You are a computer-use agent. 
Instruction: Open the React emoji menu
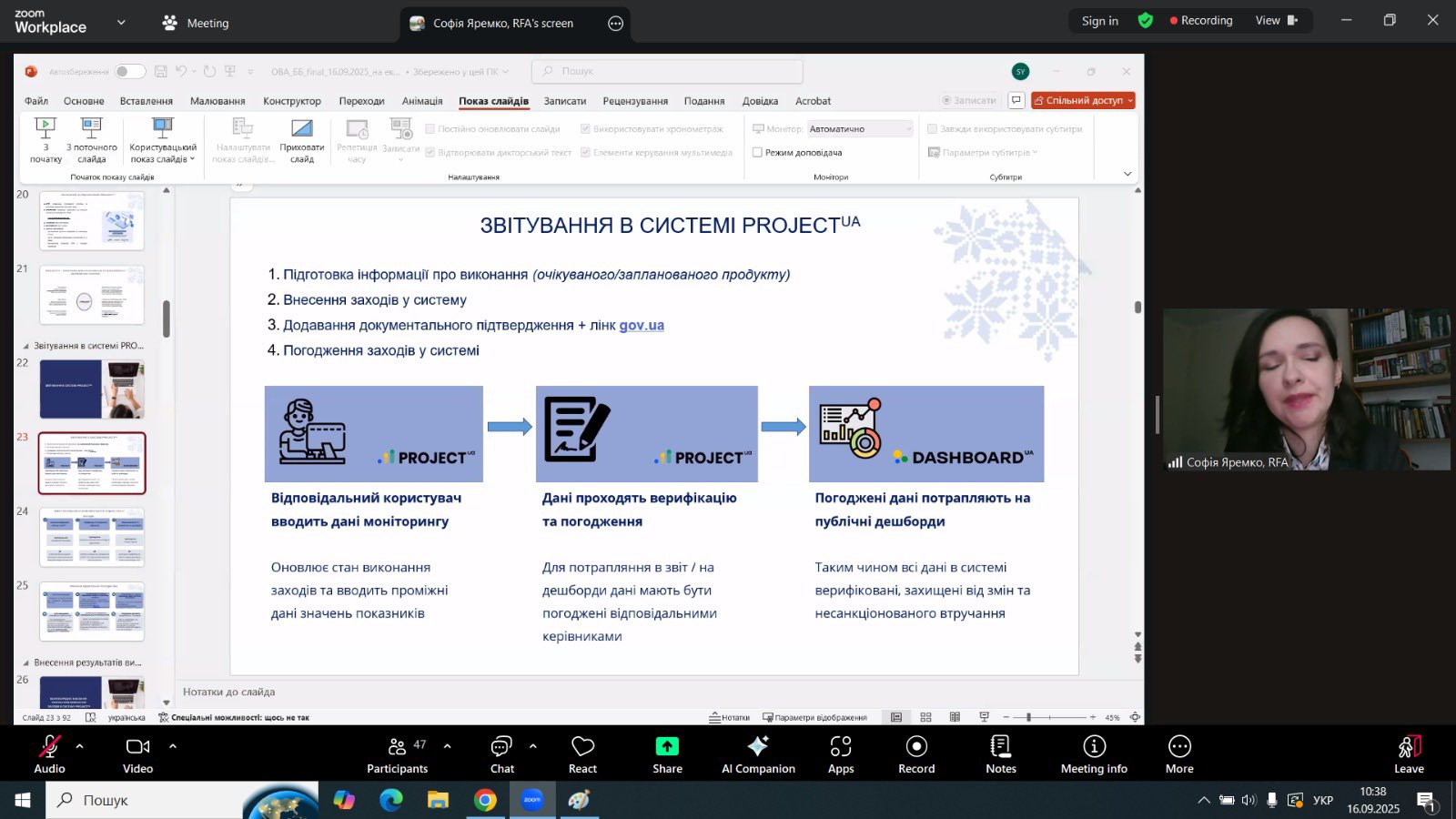click(582, 747)
